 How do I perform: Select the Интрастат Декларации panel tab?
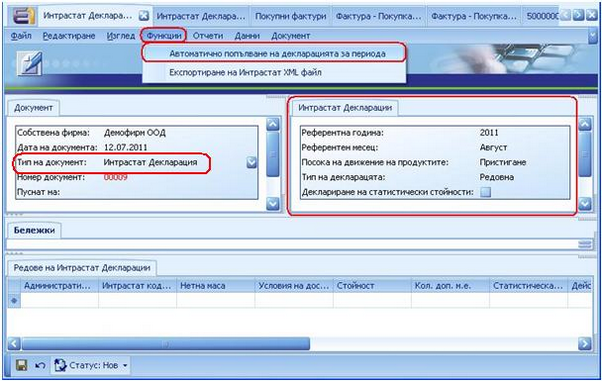point(345,108)
